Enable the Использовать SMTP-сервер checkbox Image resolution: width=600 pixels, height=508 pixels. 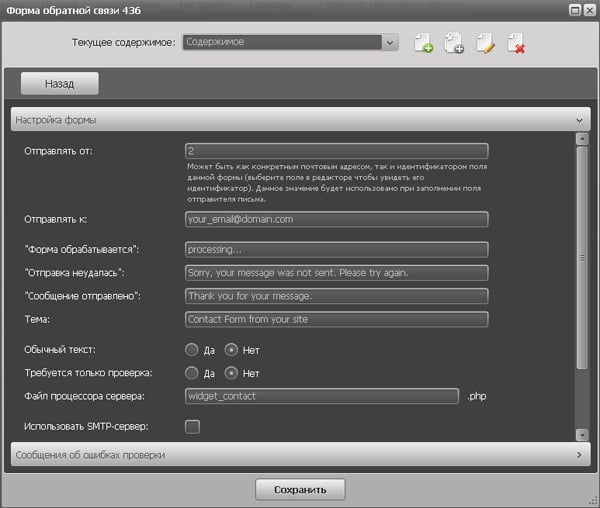click(193, 427)
